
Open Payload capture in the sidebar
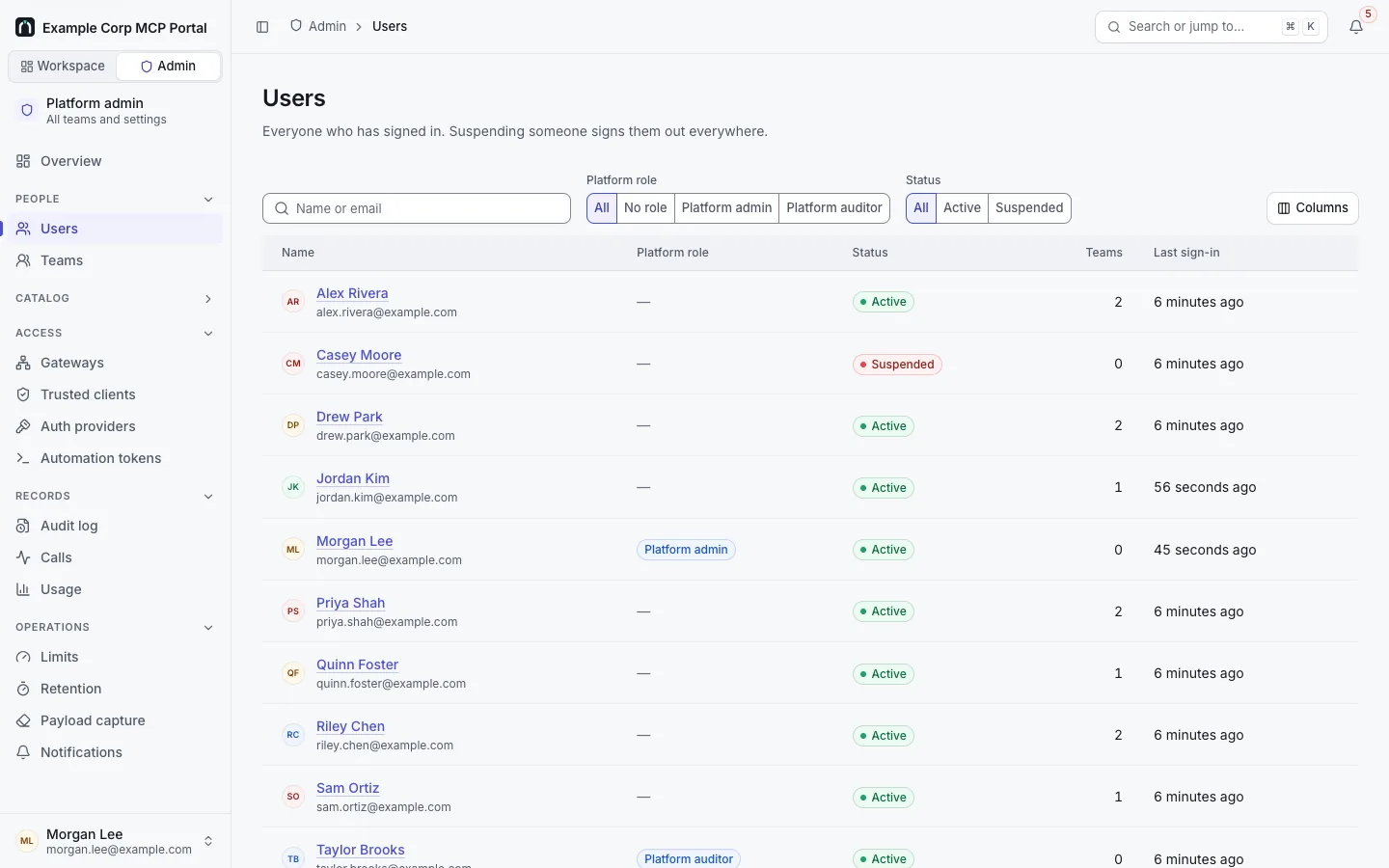point(115,720)
